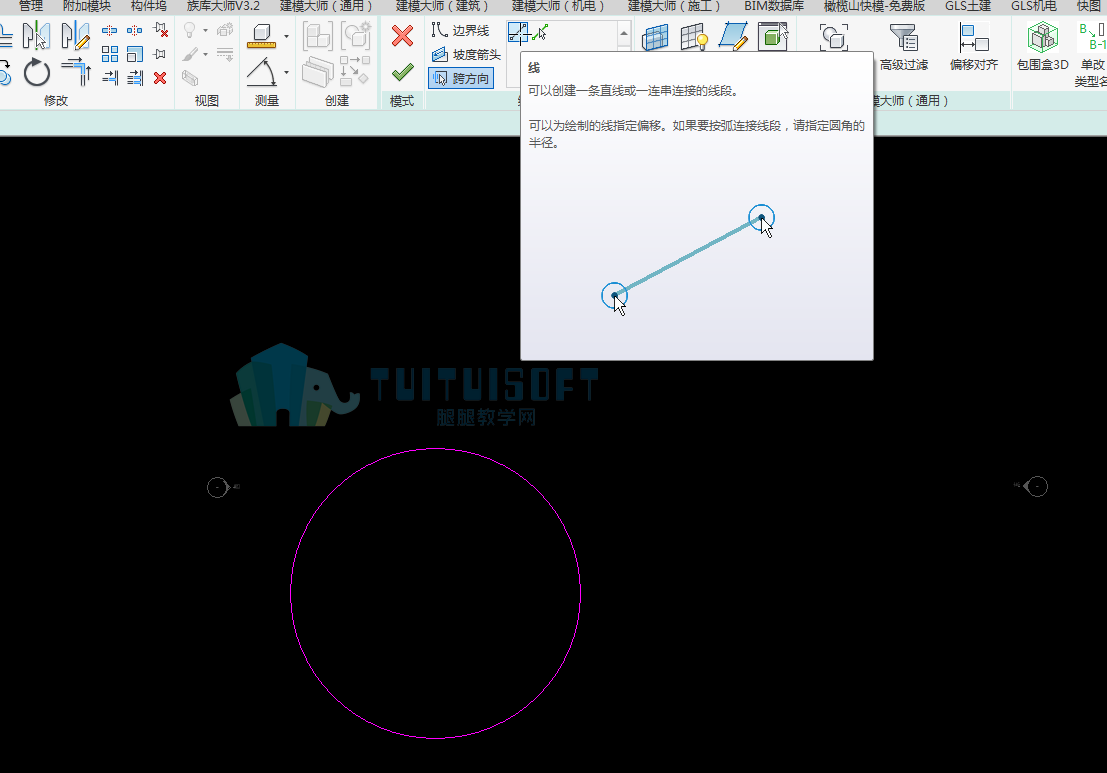Toggle the 跨方向 span direction mode
This screenshot has width=1107, height=773.
[461, 78]
